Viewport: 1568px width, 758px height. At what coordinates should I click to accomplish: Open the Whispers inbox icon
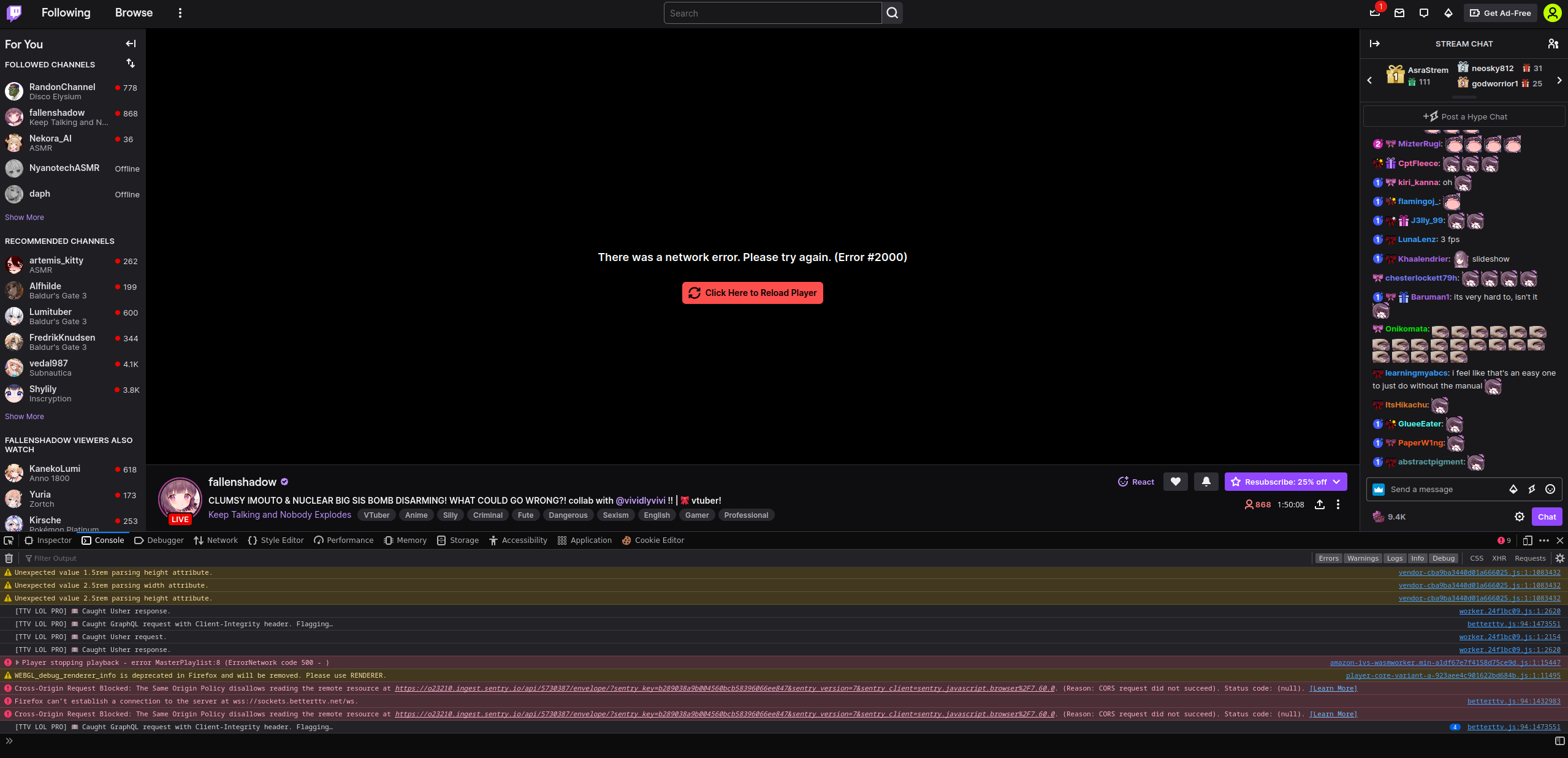coord(1399,12)
